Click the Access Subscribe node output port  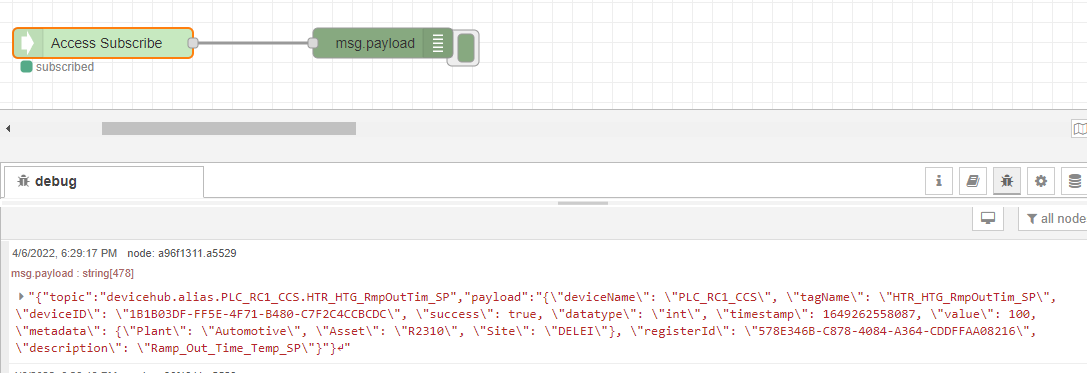tap(193, 43)
